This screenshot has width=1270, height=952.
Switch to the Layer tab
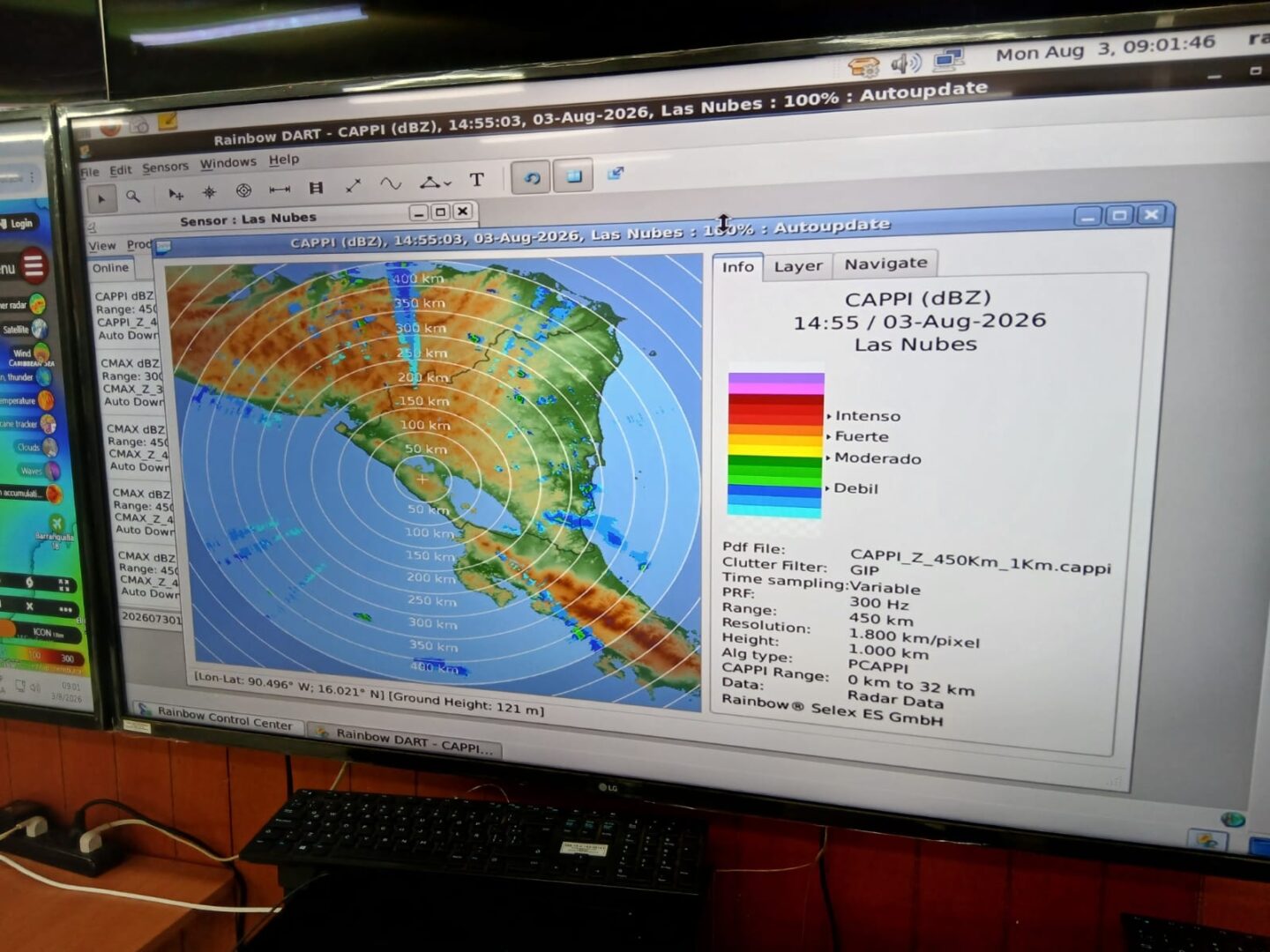pos(798,265)
